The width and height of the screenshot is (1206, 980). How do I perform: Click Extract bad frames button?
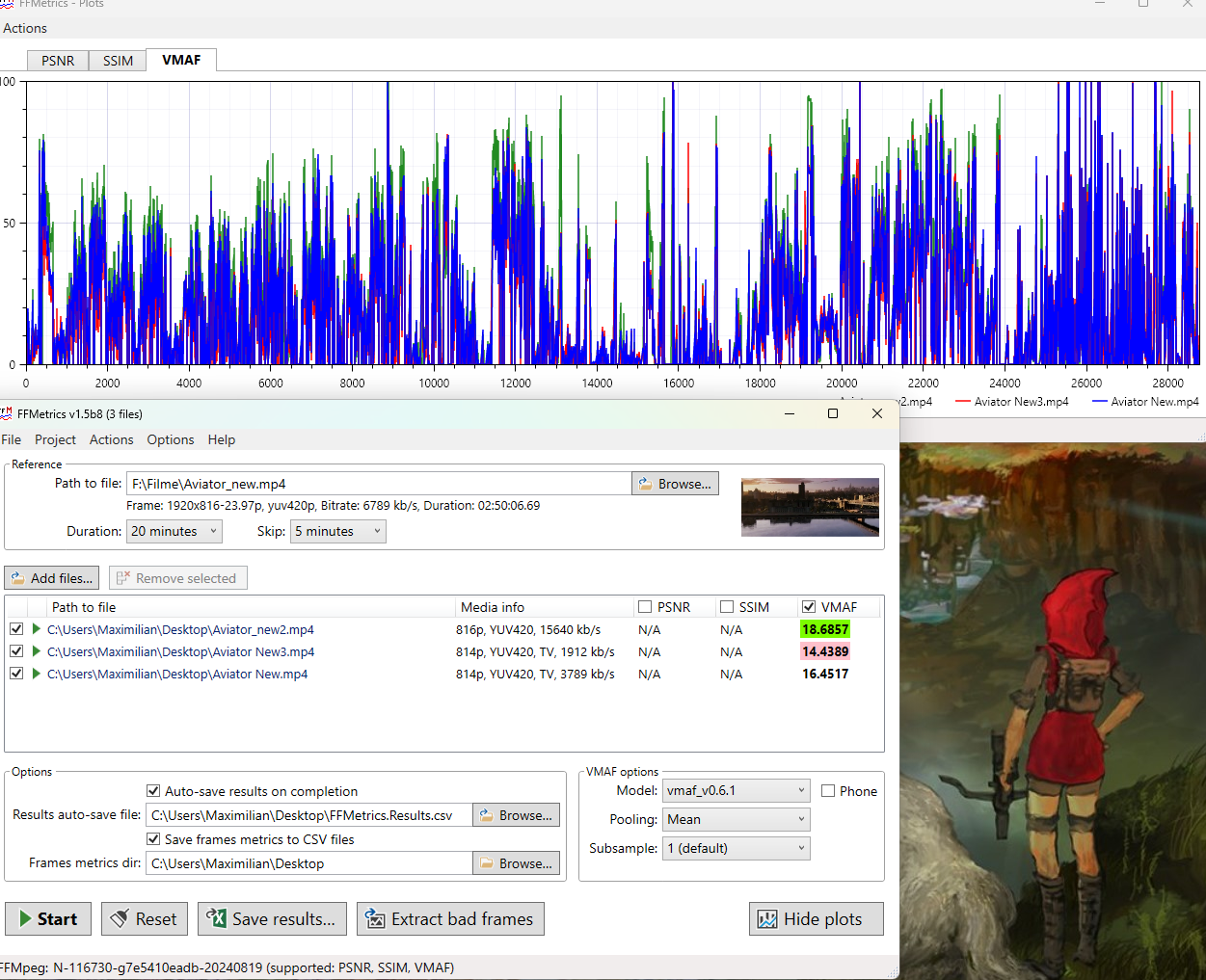(x=450, y=919)
